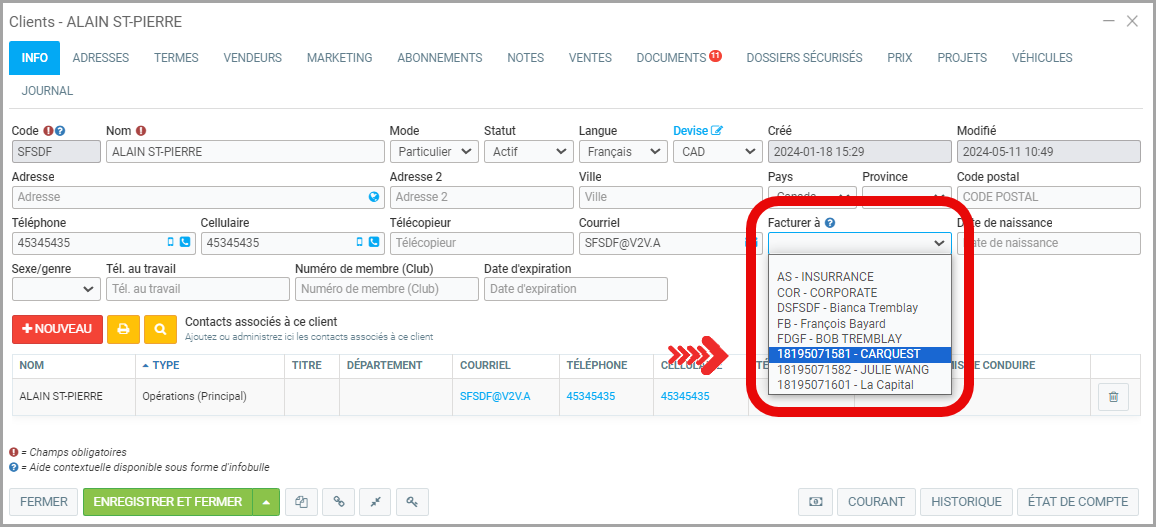Click the red NOUVEAU button
Image resolution: width=1156 pixels, height=527 pixels.
pyautogui.click(x=57, y=329)
